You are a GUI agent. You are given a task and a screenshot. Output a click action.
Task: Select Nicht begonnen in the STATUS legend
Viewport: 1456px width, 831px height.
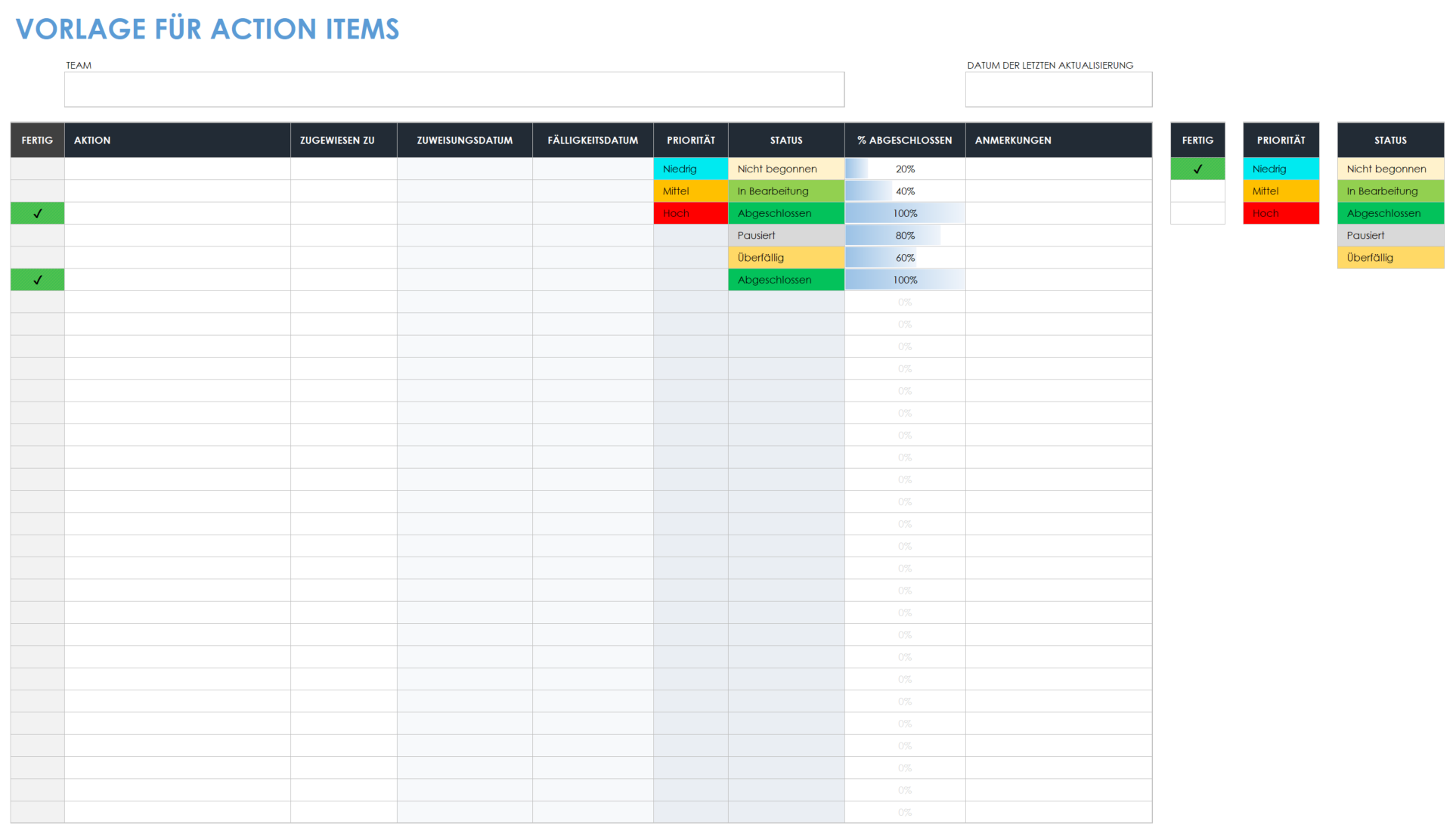1390,169
